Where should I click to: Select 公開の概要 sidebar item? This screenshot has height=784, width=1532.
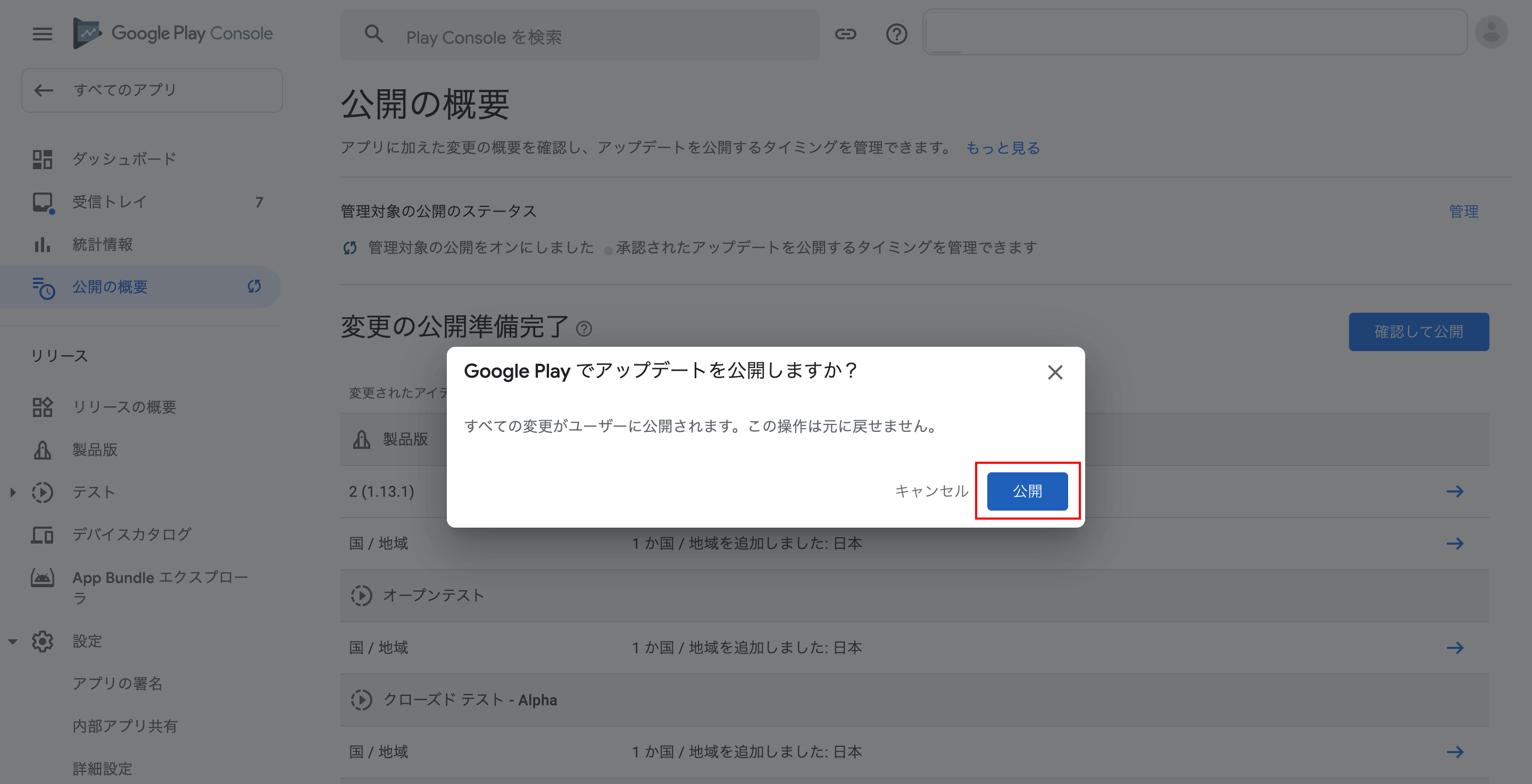140,287
